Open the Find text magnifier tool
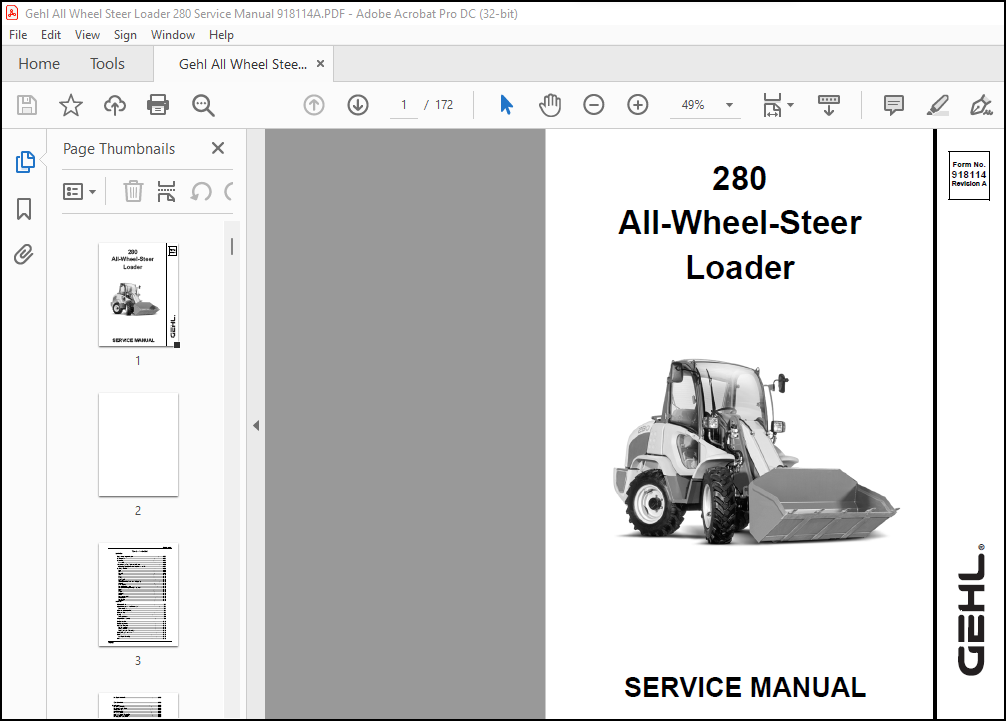 point(203,105)
